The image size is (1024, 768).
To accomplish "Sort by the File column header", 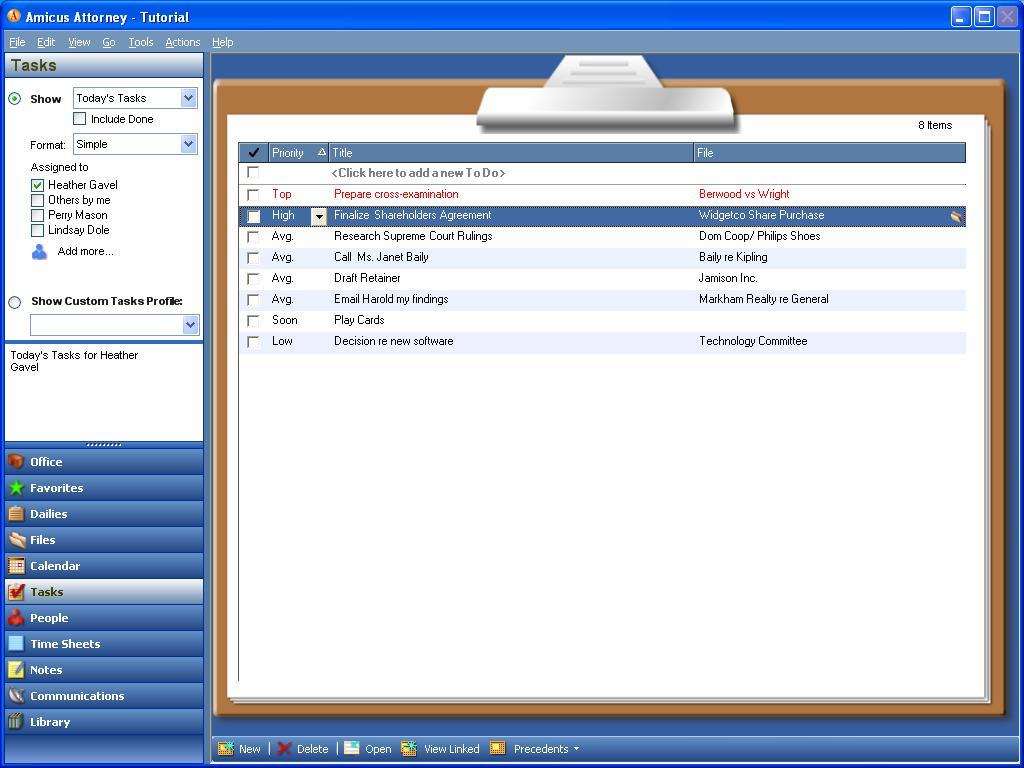I will click(829, 153).
